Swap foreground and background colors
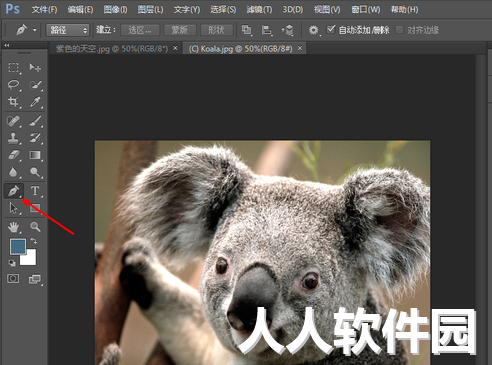This screenshot has width=492, height=365. point(34,240)
